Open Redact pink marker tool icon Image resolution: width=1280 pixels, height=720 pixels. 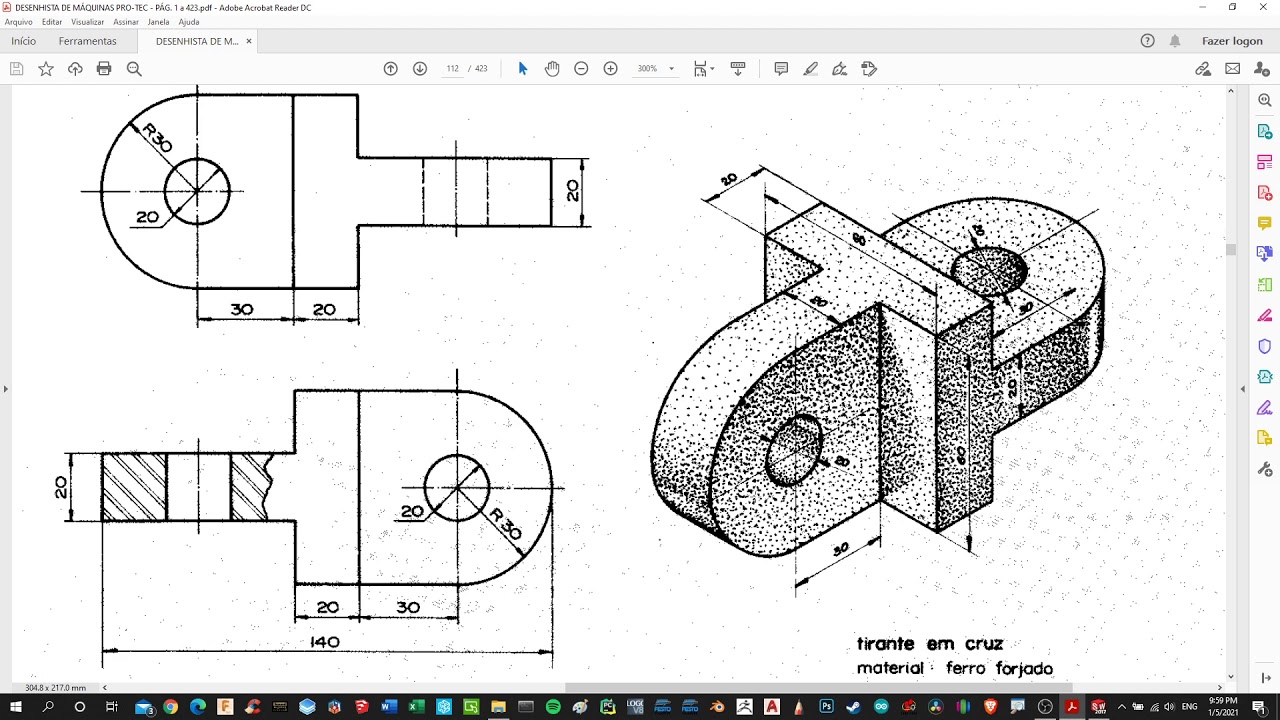pos(1265,315)
